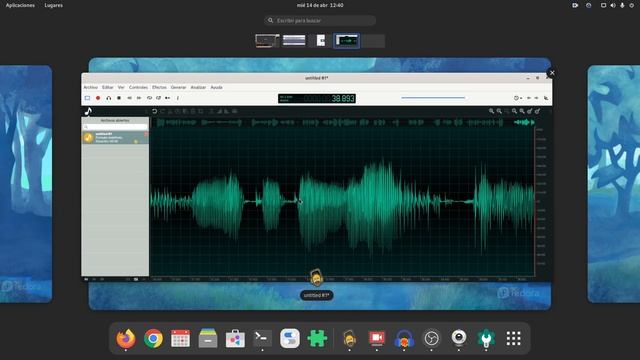Open the Software store from dock
This screenshot has height=360, width=640.
[235, 338]
